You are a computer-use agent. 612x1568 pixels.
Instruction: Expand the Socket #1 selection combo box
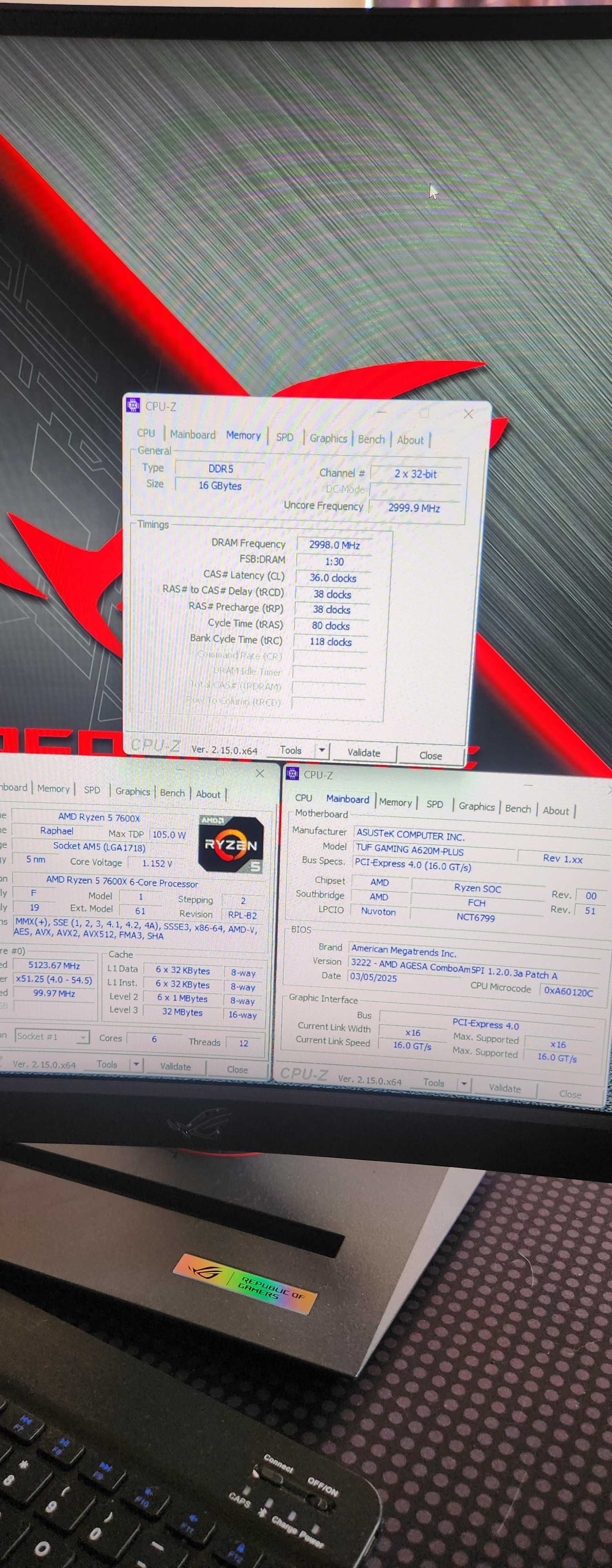[x=52, y=1036]
